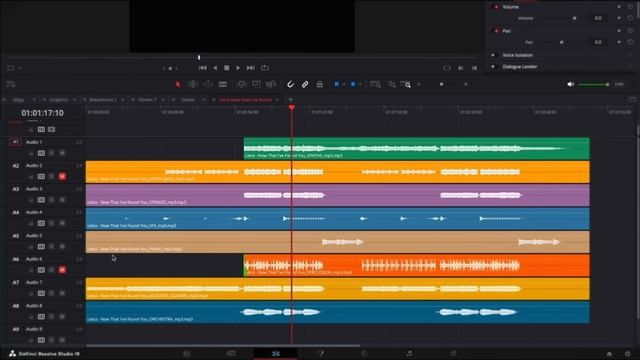This screenshot has width=640, height=360.
Task: Stop playback in the viewer
Action: point(227,68)
